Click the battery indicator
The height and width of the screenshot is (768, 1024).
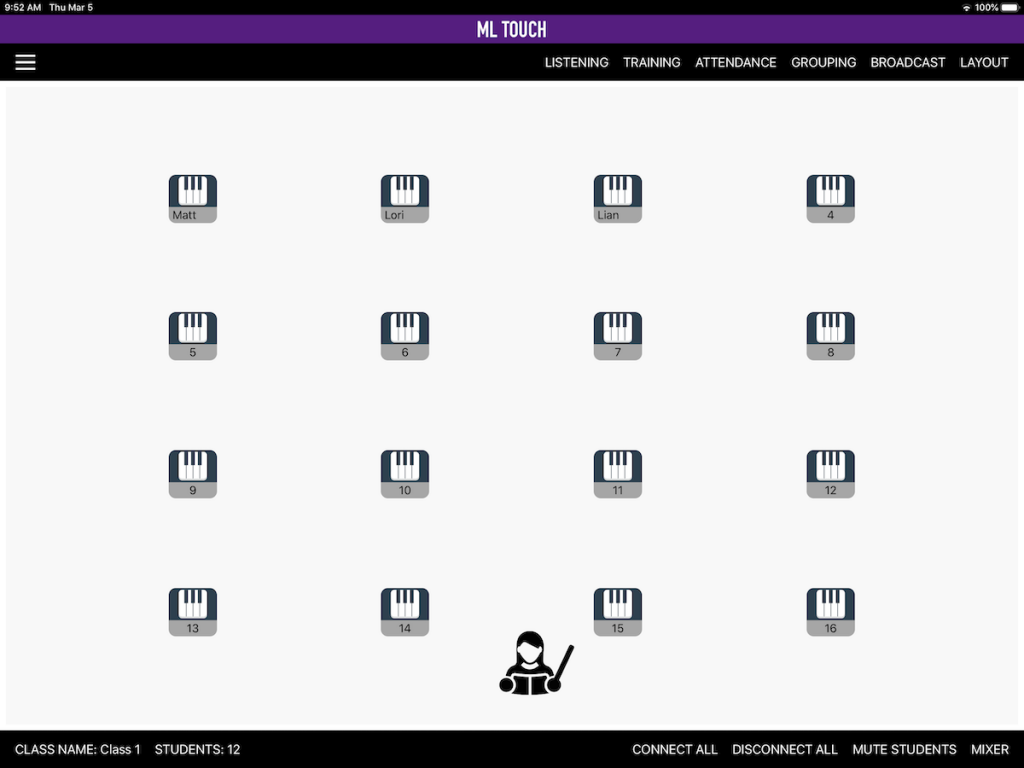tap(1010, 8)
